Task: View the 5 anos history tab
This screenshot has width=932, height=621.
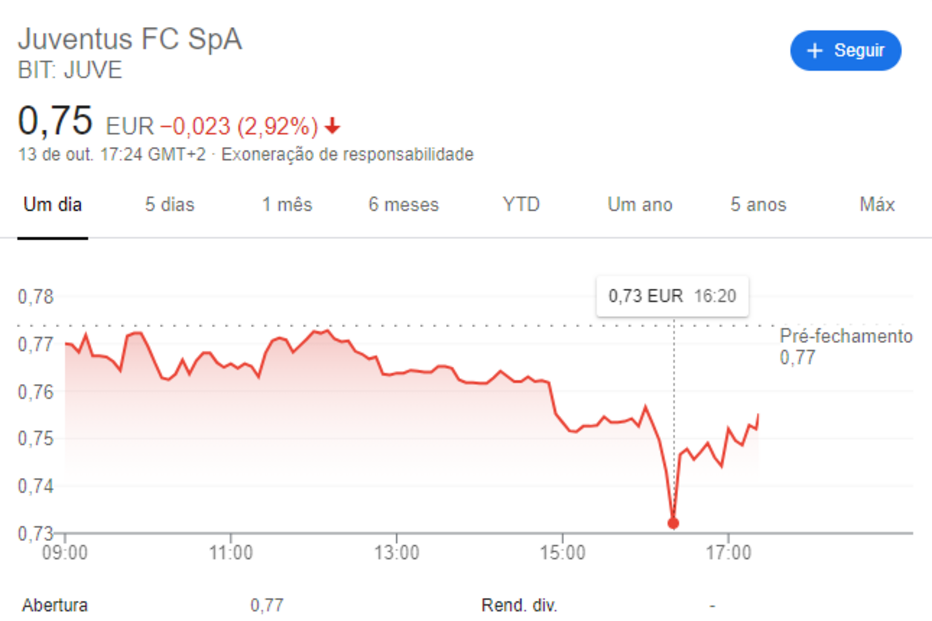Action: 758,205
